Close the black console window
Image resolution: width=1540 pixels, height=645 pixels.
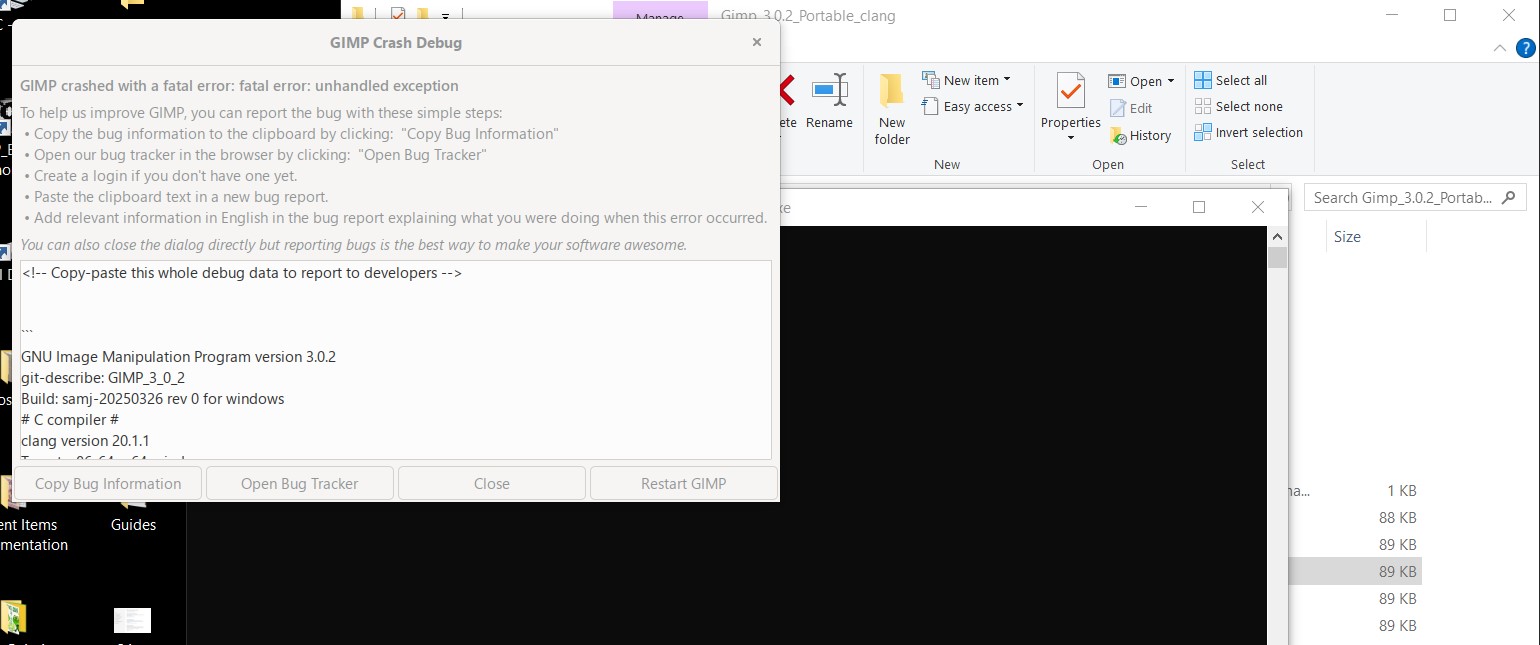(x=1258, y=207)
